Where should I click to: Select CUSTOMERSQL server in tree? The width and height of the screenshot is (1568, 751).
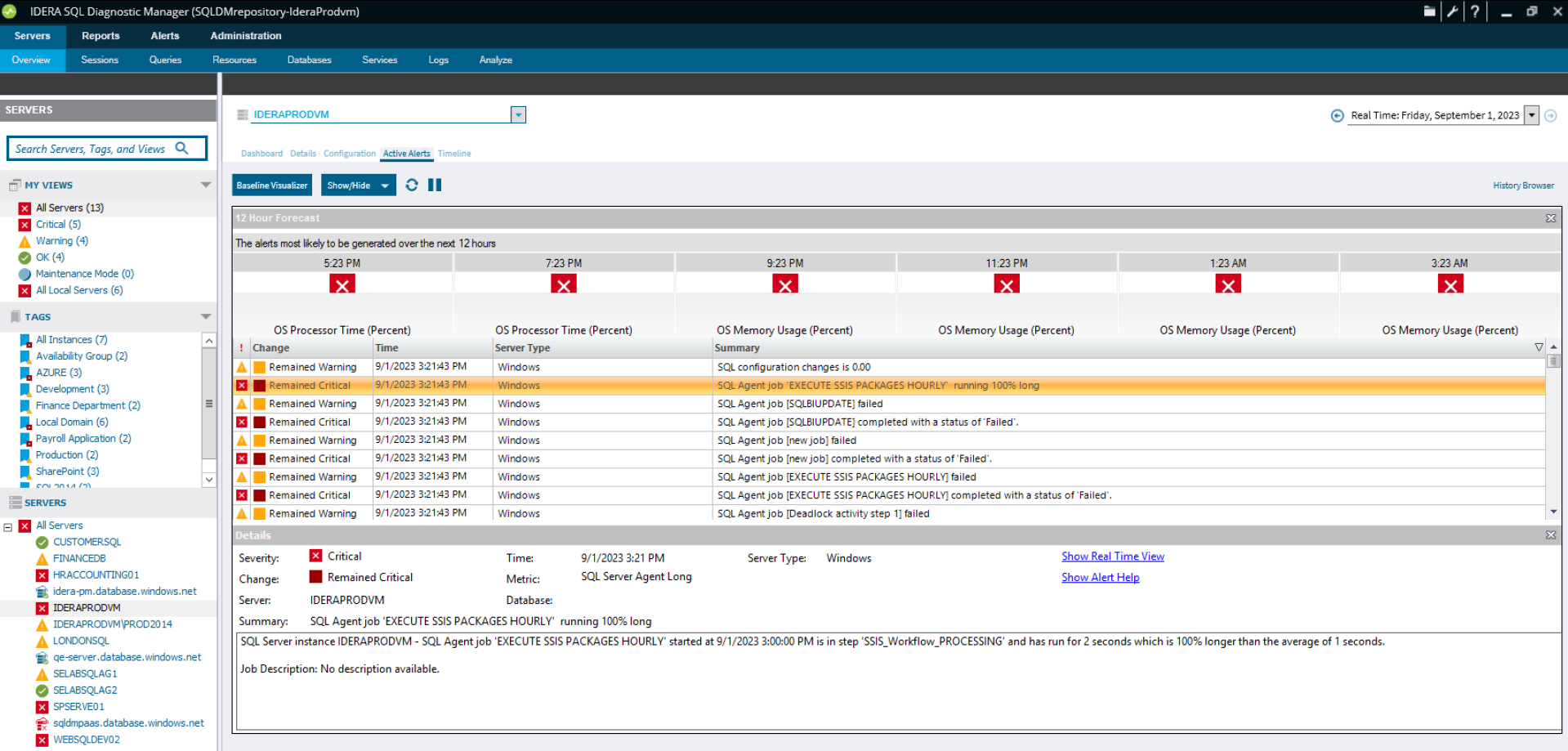[x=87, y=542]
